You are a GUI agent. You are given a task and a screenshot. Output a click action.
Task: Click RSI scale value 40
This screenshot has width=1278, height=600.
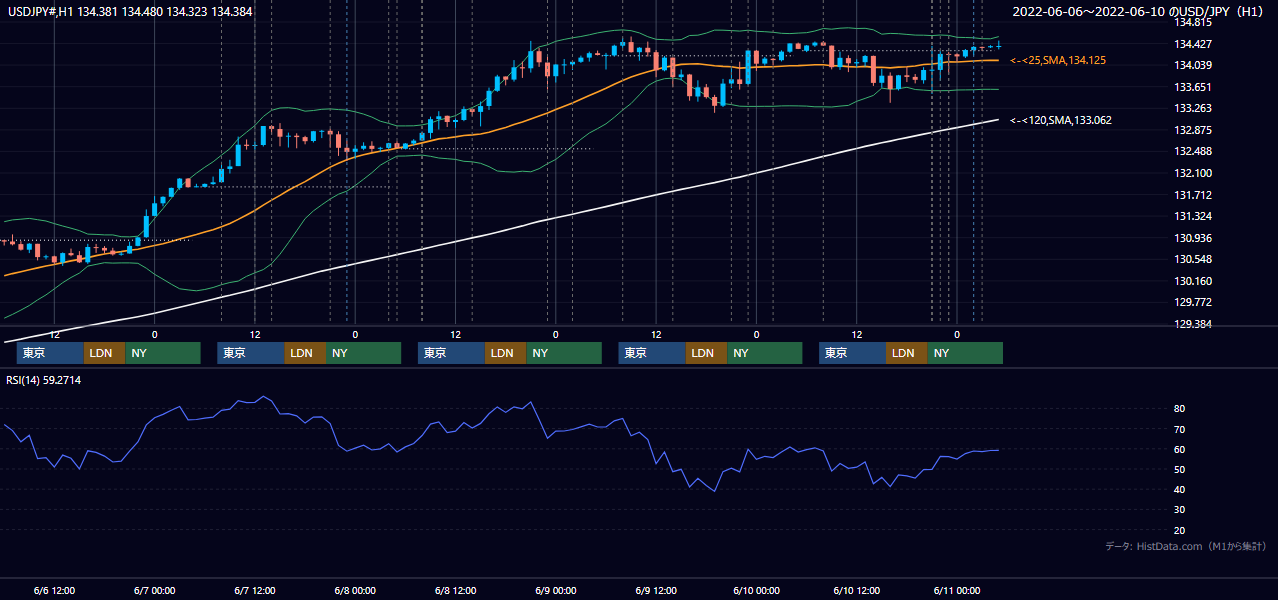pos(1179,489)
